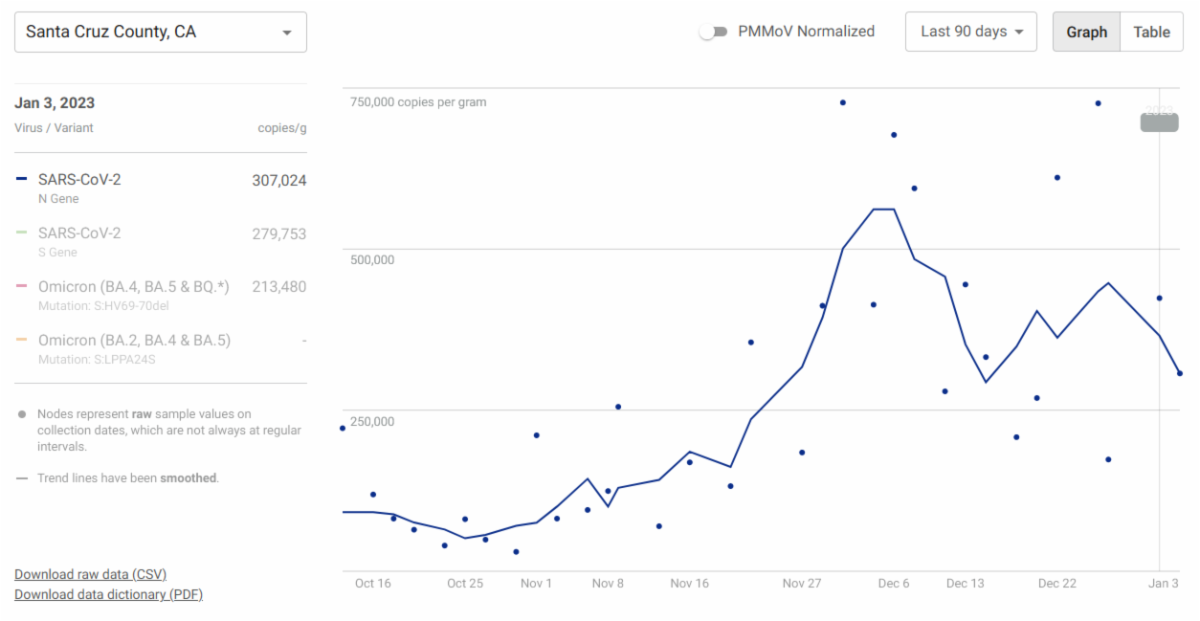This screenshot has height=621, width=1200.
Task: Click the Jan 3 data point on graph
Action: (1180, 373)
